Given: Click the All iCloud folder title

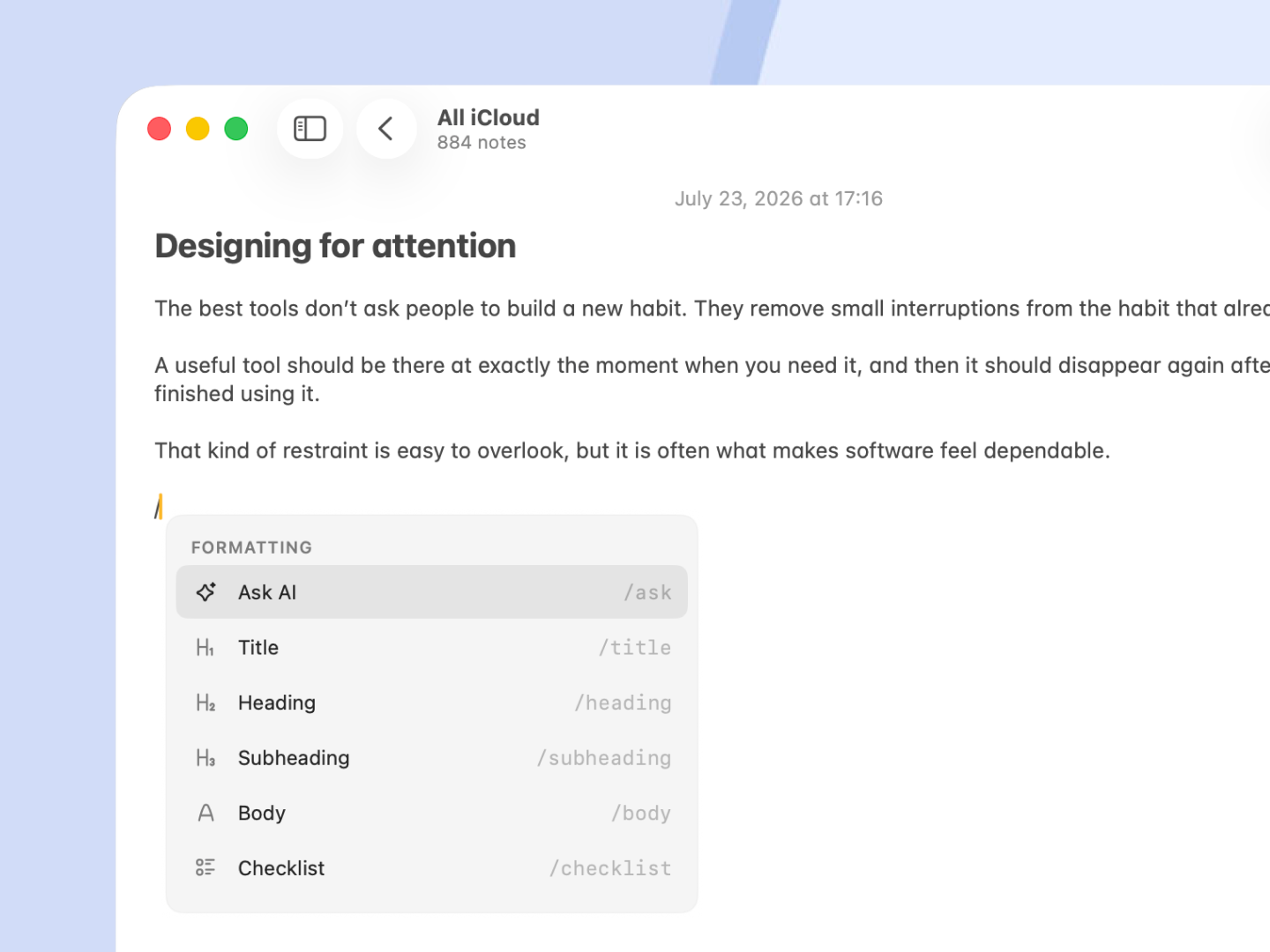Looking at the screenshot, I should [489, 118].
